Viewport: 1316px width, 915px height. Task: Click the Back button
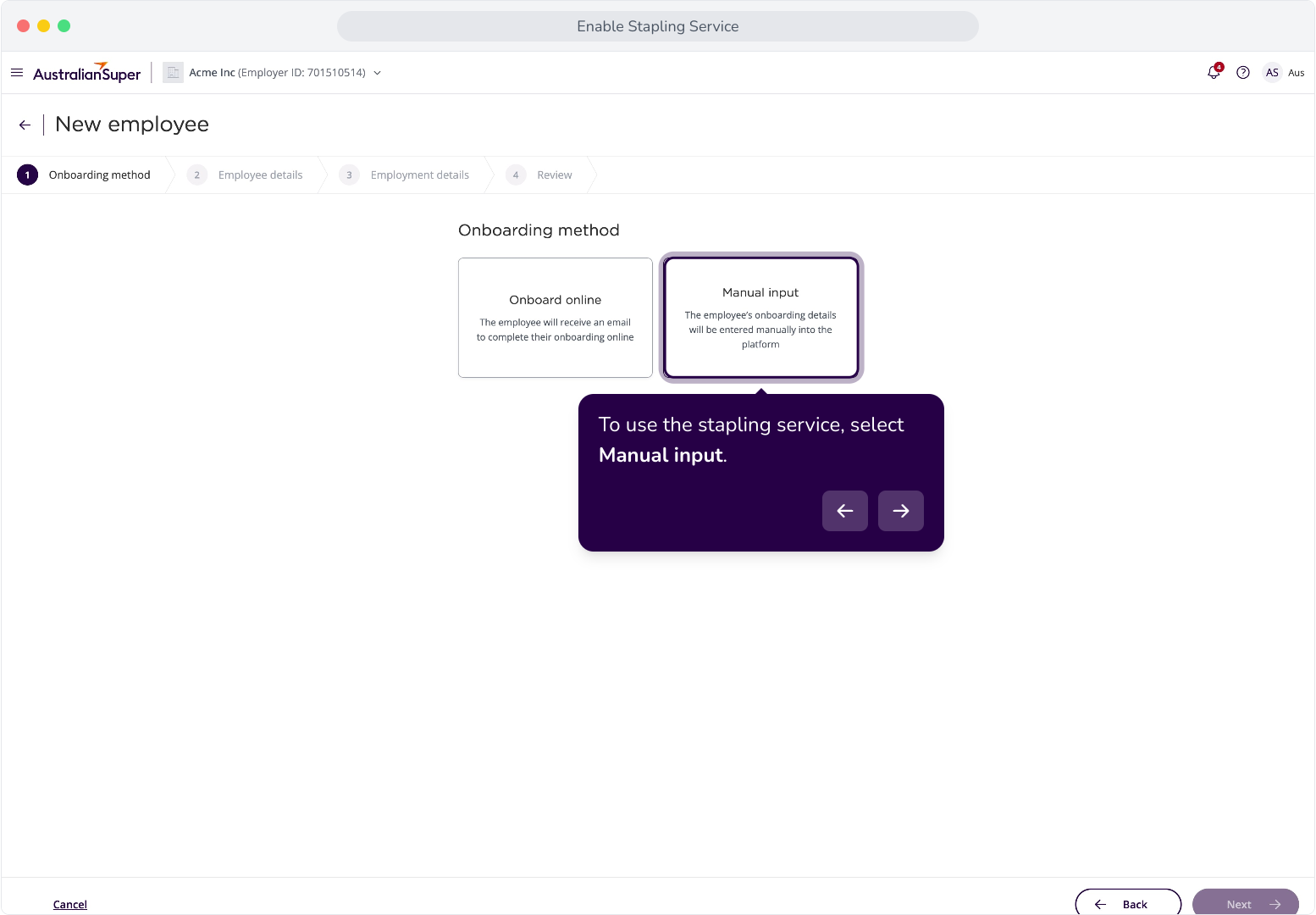(1128, 904)
